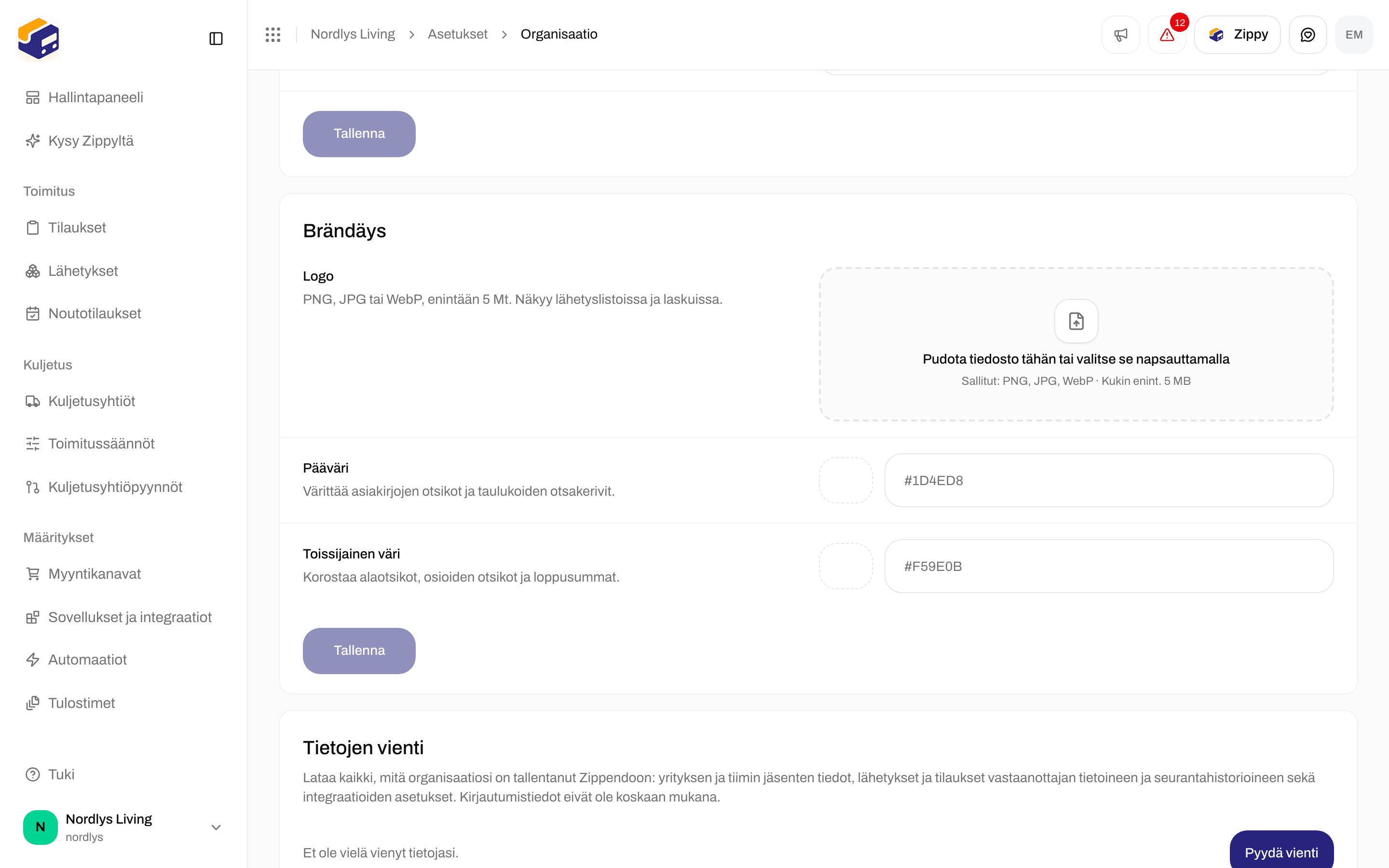Click the Zippendo logo icon

click(x=39, y=39)
